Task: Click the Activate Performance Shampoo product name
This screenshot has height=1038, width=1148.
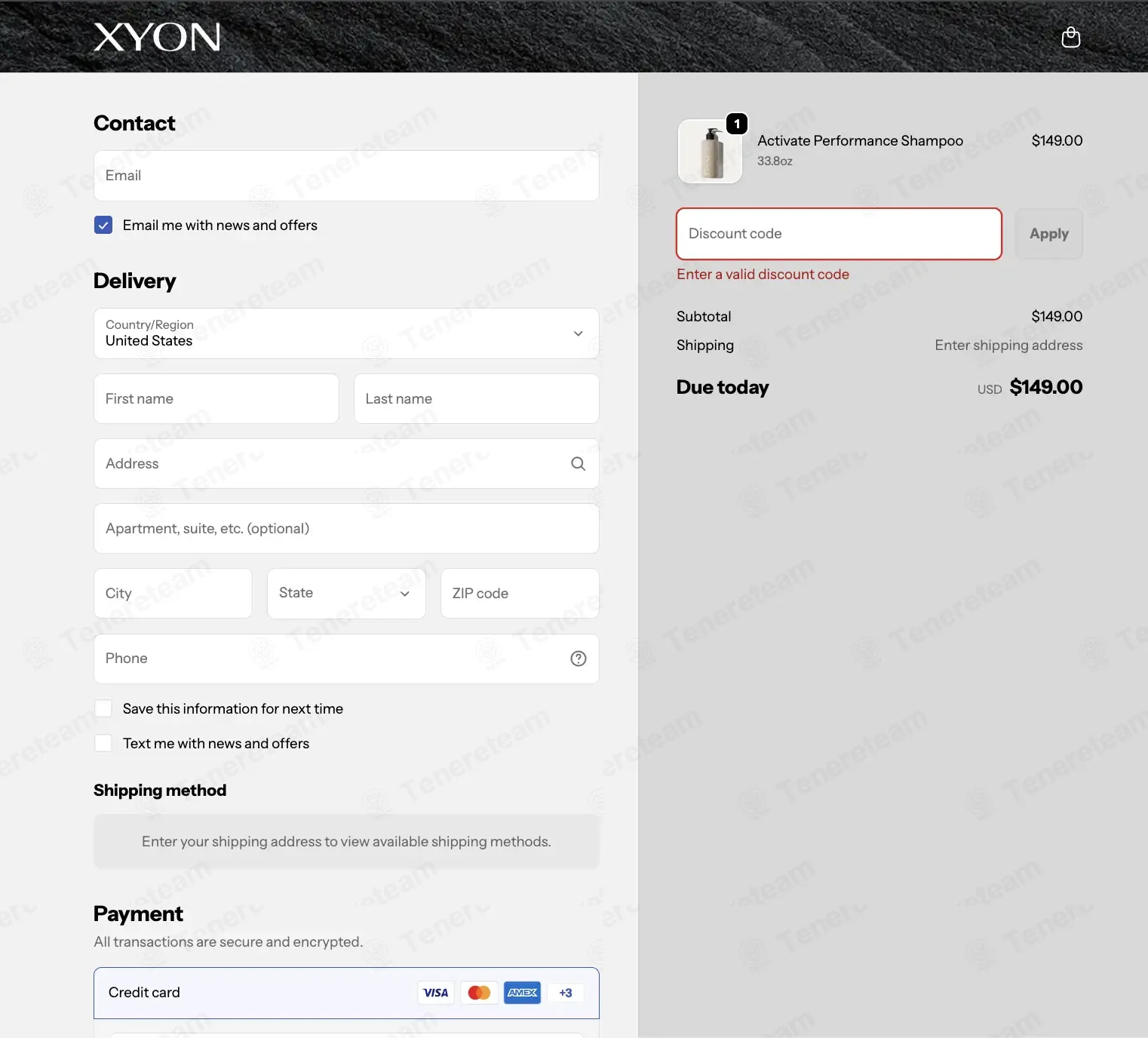Action: [x=860, y=140]
